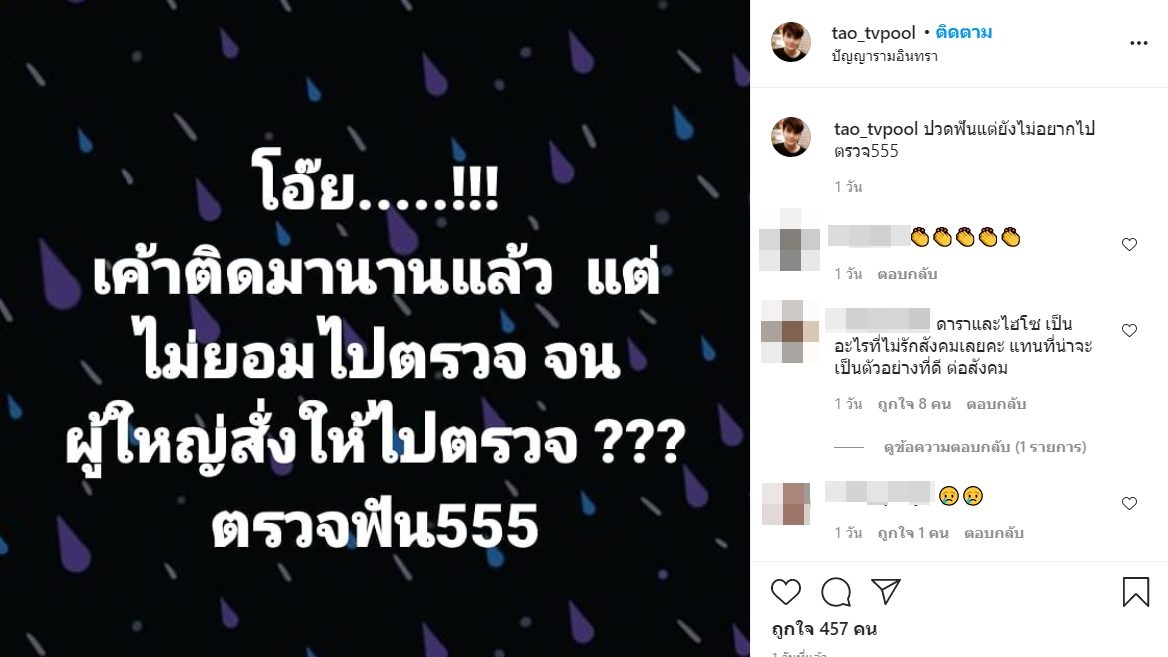The width and height of the screenshot is (1168, 657).
Task: Open location ปัญญารามอินทรา
Action: [884, 57]
